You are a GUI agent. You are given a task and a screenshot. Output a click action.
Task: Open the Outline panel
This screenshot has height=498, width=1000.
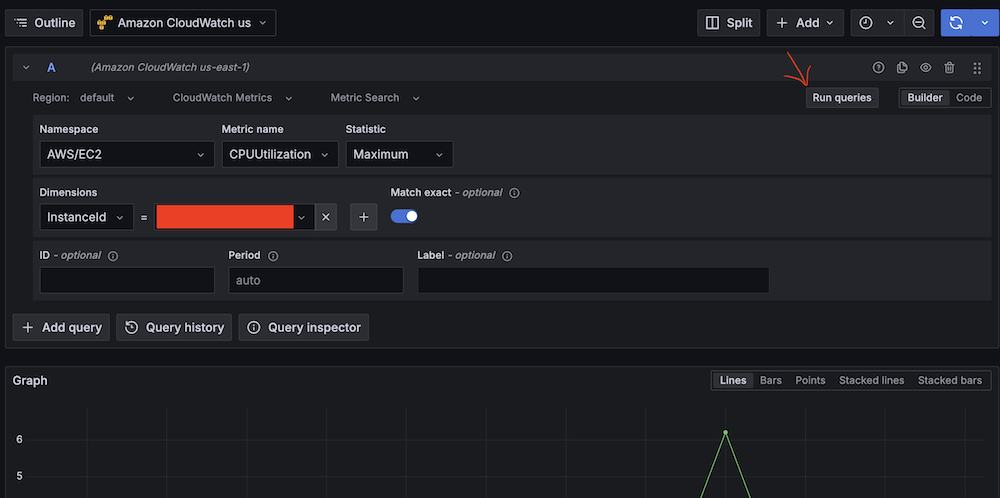(44, 23)
